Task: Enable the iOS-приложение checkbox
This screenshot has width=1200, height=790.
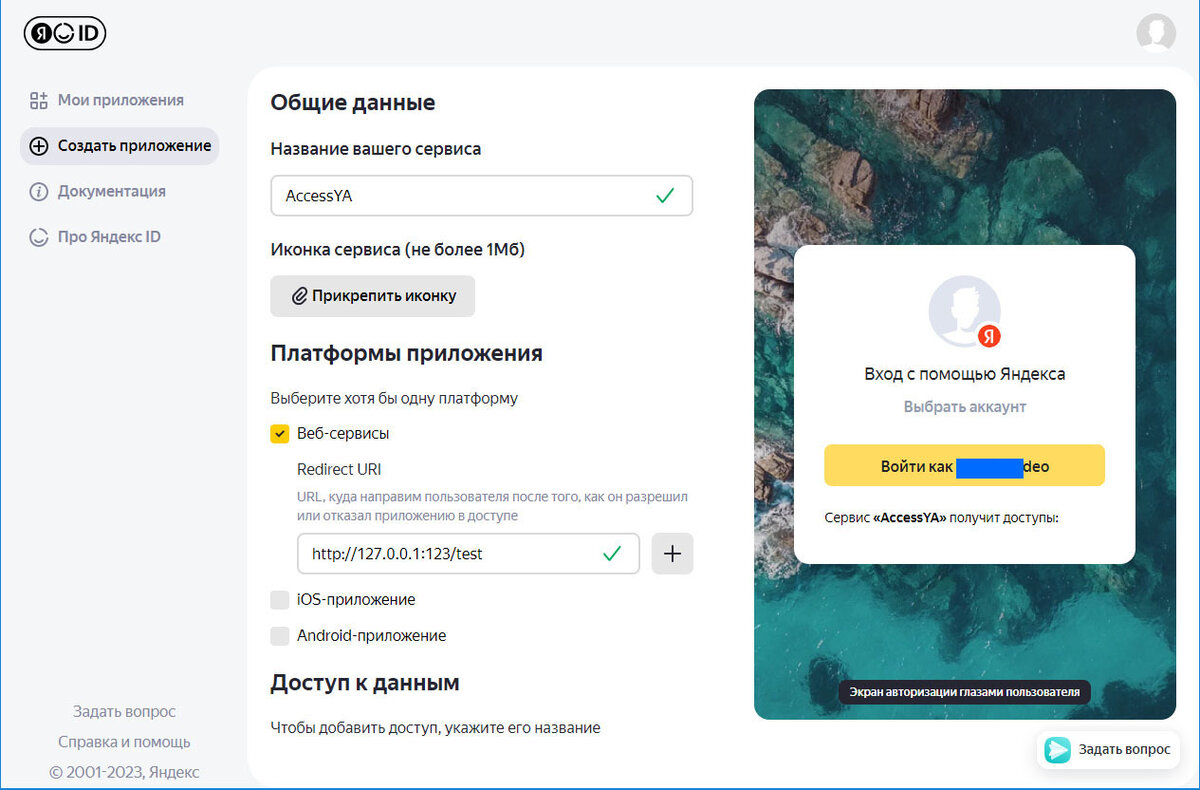Action: (x=280, y=600)
